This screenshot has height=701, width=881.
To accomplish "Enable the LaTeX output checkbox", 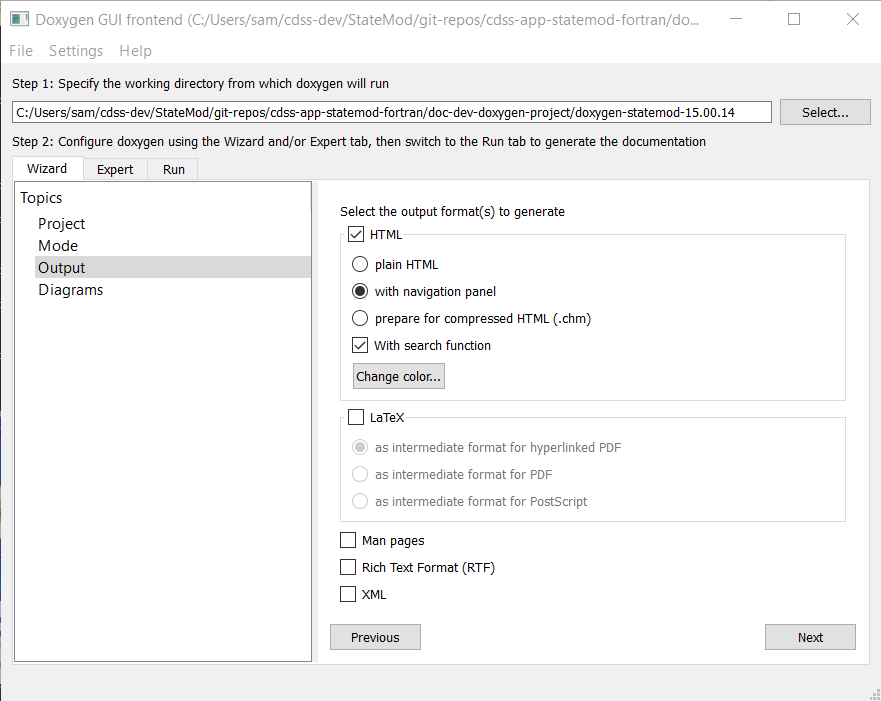I will pyautogui.click(x=356, y=417).
